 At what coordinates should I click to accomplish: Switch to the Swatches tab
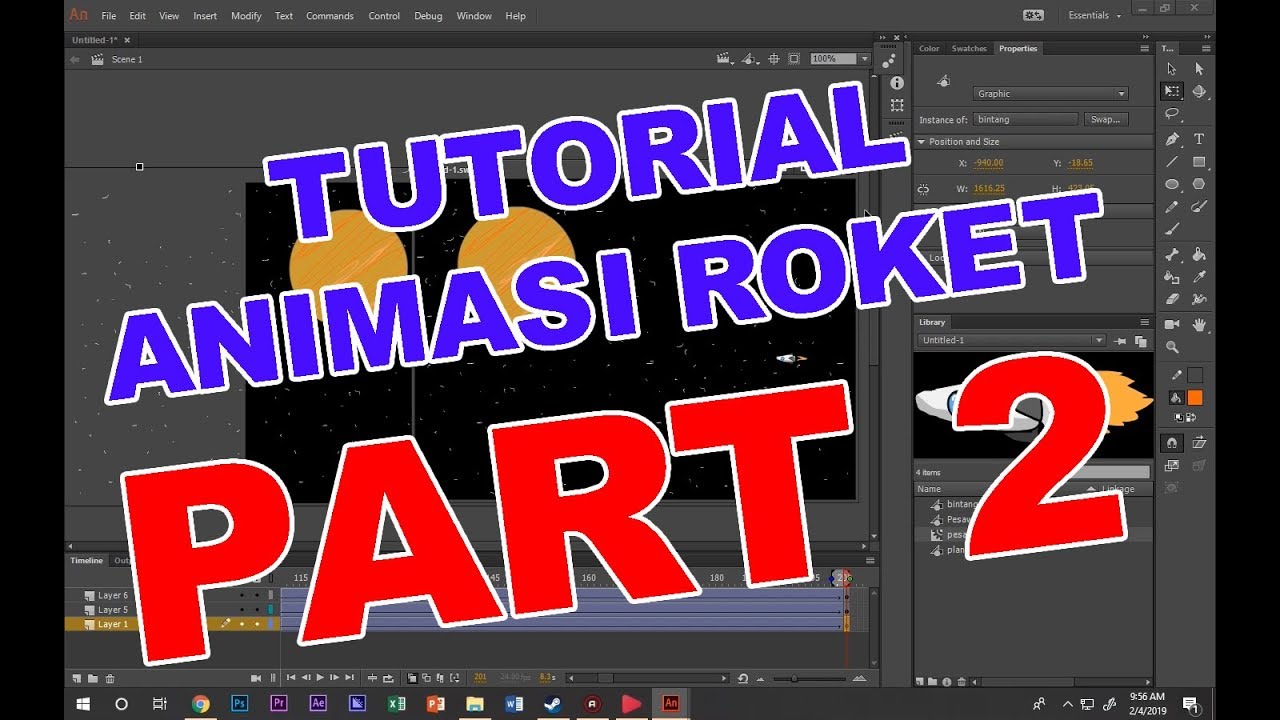coord(968,48)
